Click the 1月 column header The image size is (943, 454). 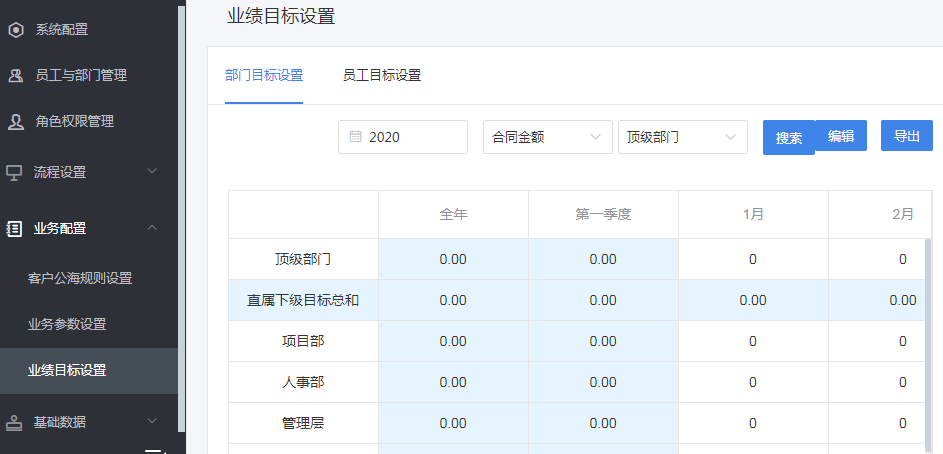click(753, 214)
